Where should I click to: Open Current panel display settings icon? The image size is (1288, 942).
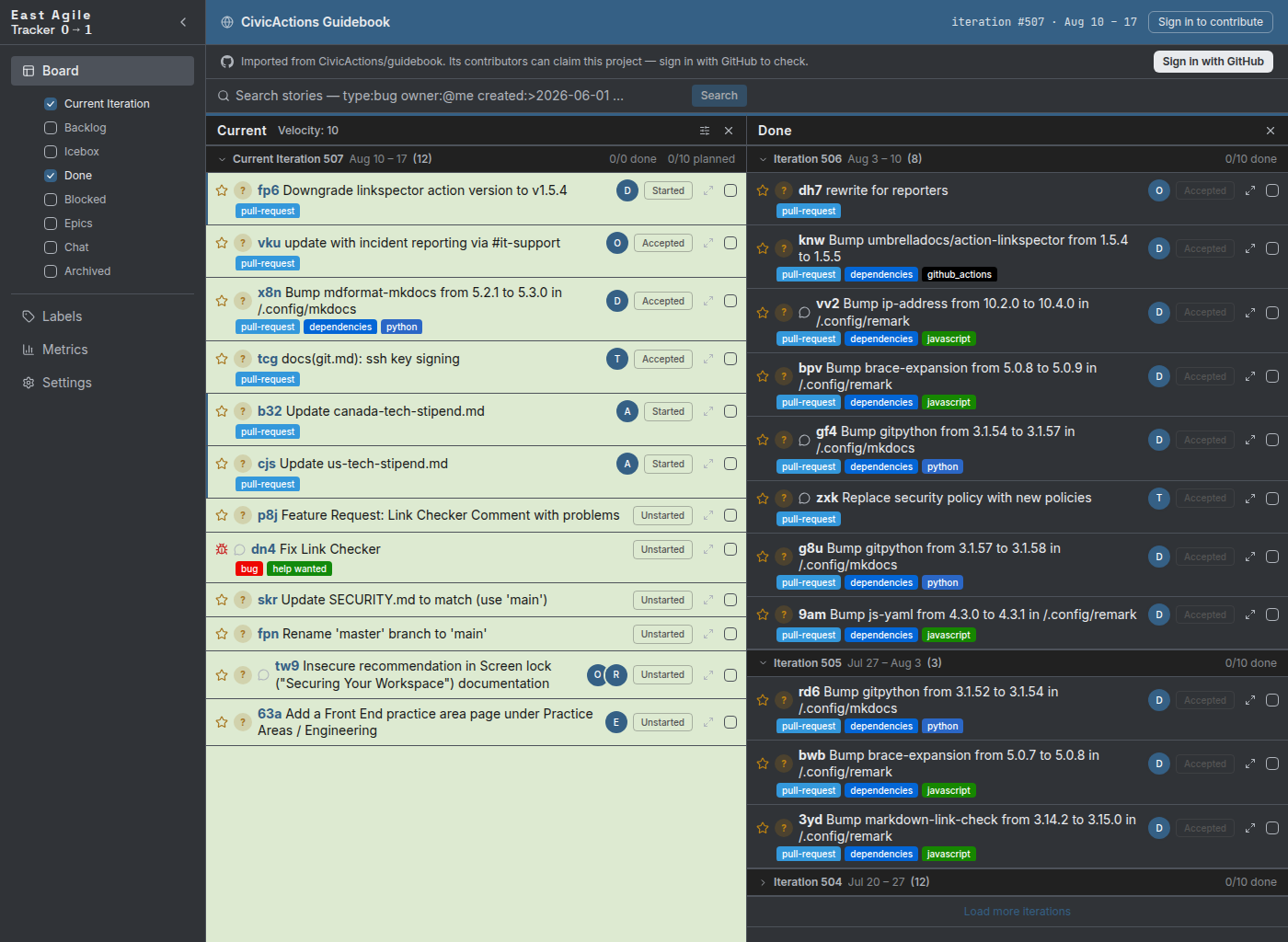click(x=705, y=131)
